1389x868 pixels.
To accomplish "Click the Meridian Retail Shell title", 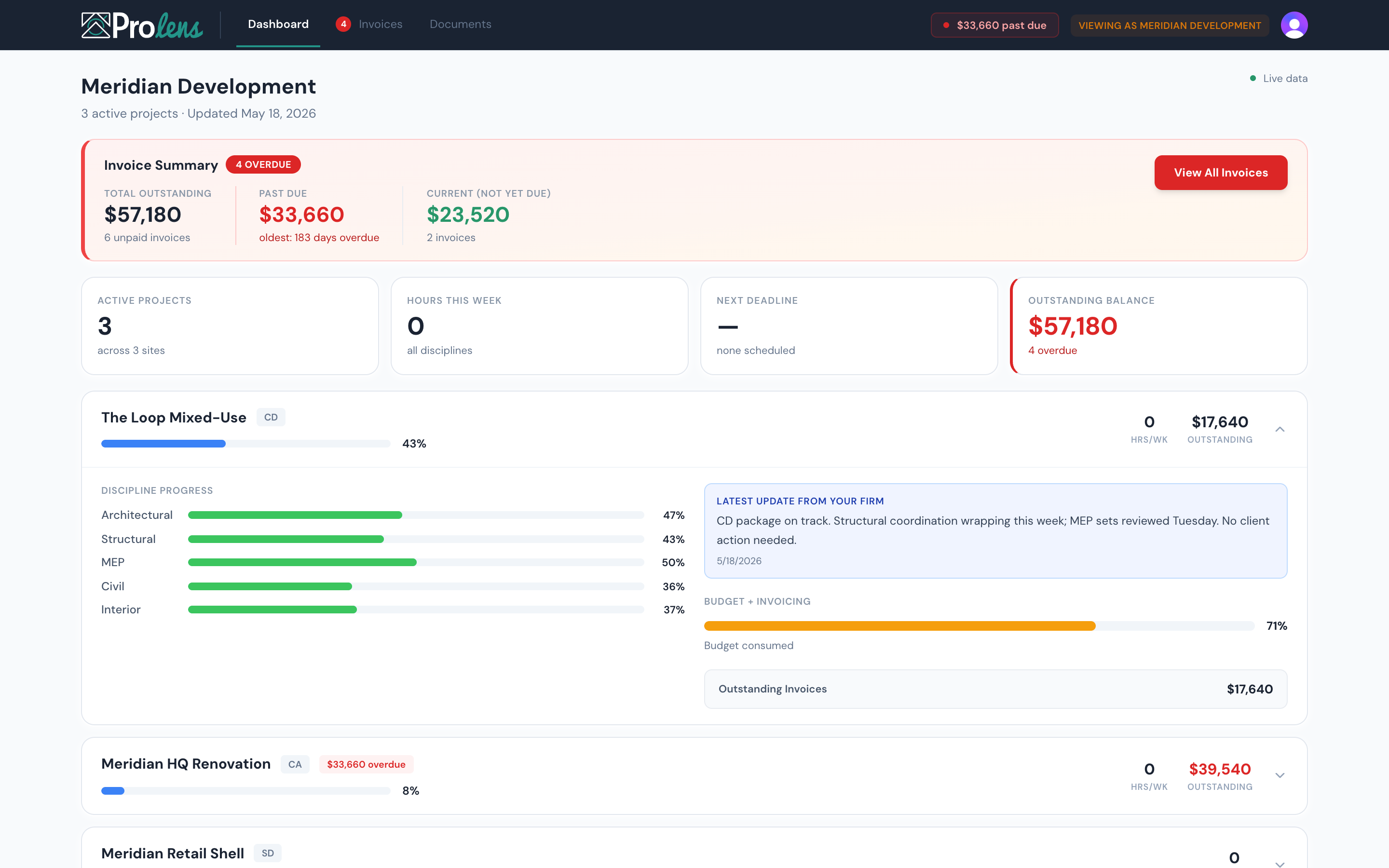I will 173,854.
